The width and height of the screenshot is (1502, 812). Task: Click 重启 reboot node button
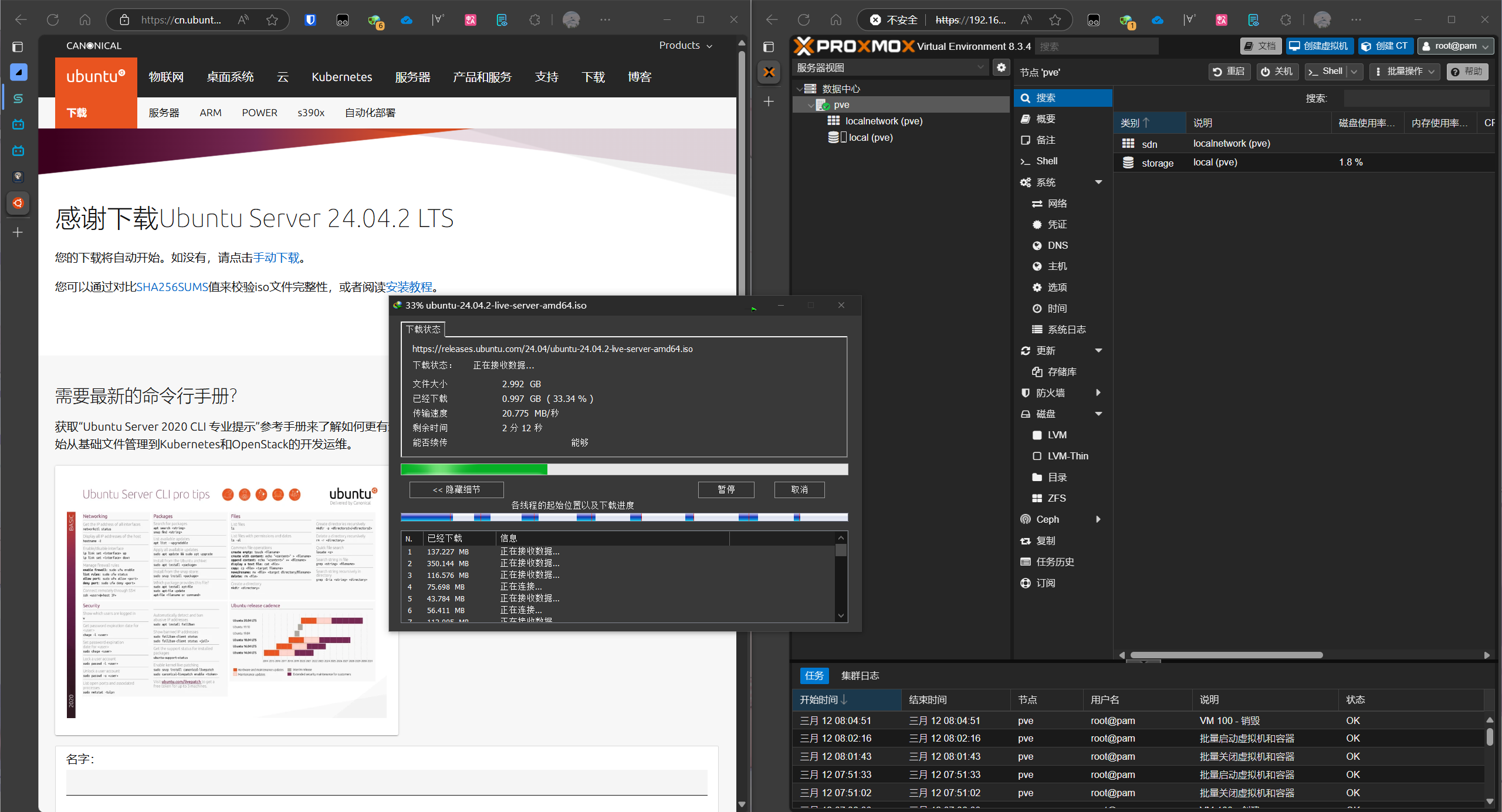[x=1229, y=72]
